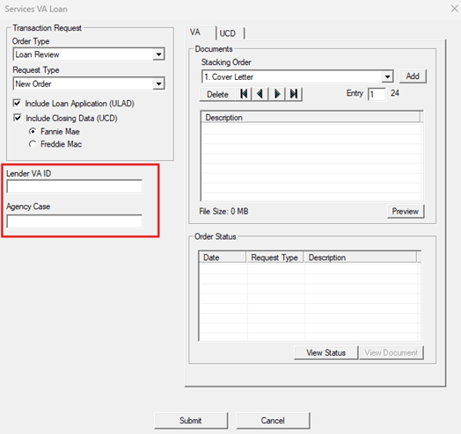Viewport: 461px width, 434px height.
Task: Click the Add document button
Action: 413,76
